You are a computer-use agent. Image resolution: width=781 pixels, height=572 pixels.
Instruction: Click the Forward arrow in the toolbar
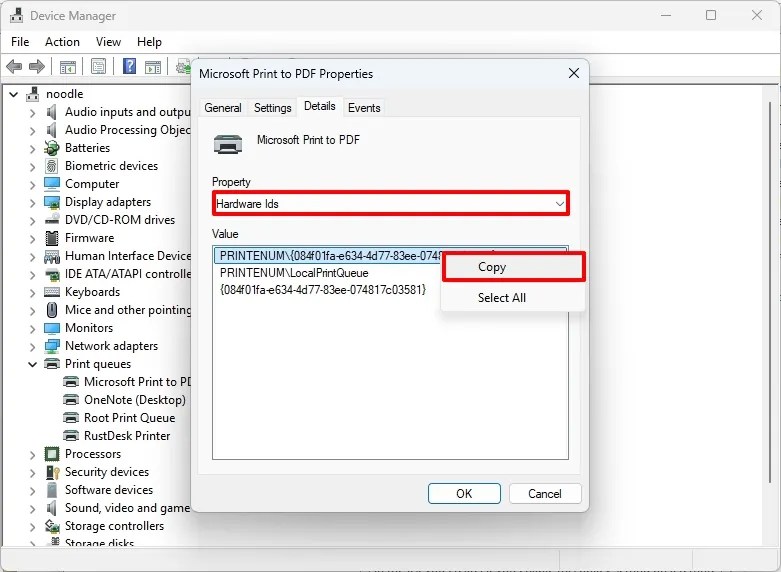click(37, 66)
